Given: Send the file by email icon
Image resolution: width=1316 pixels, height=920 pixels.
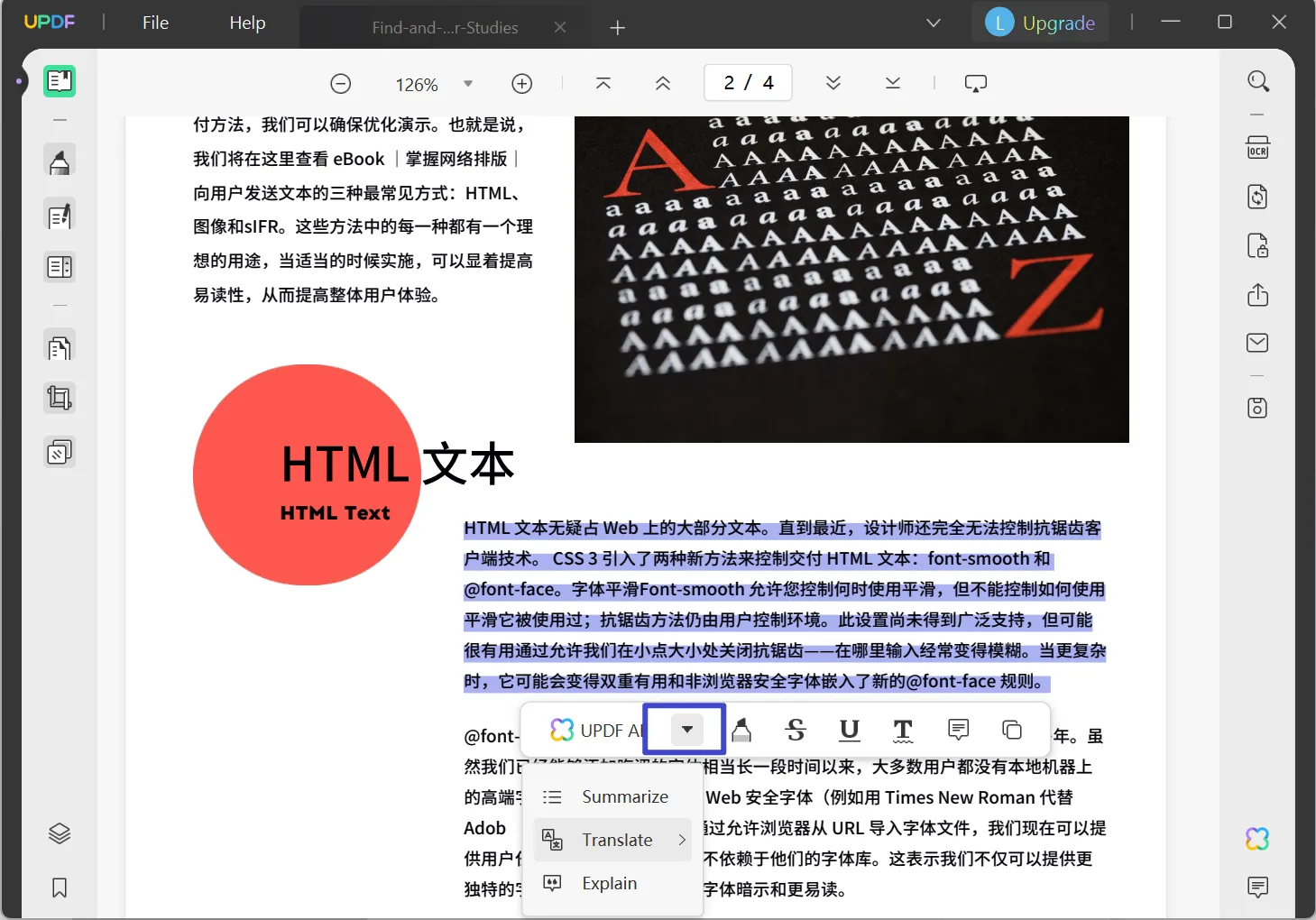Looking at the screenshot, I should 1257,343.
